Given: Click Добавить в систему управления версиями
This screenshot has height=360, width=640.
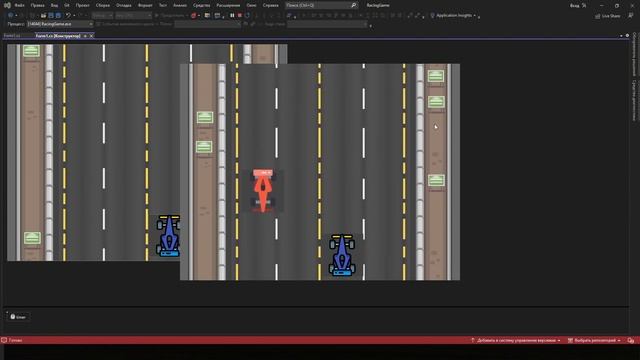Looking at the screenshot, I should [516, 340].
